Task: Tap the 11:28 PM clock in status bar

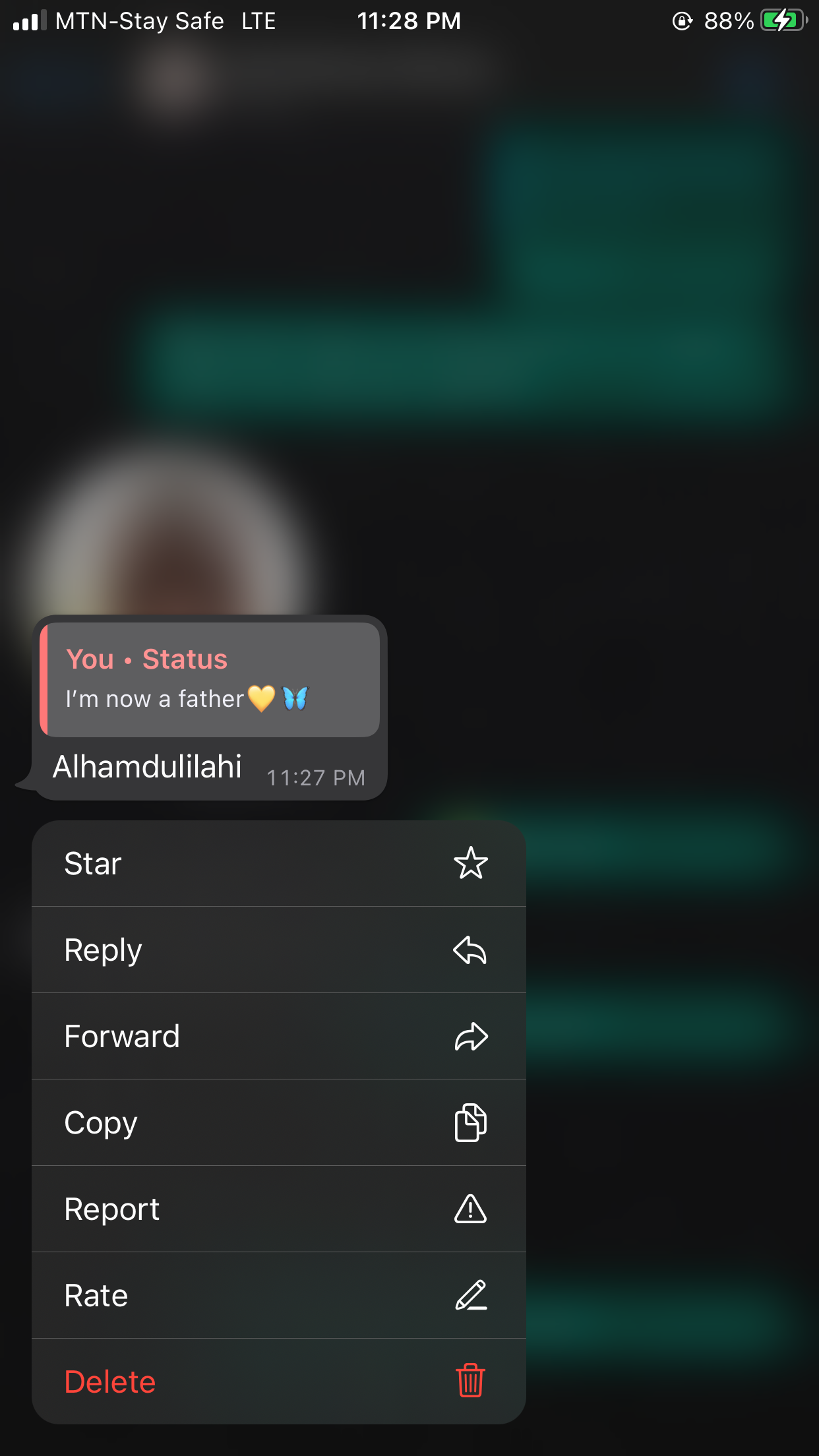Action: 409,21
